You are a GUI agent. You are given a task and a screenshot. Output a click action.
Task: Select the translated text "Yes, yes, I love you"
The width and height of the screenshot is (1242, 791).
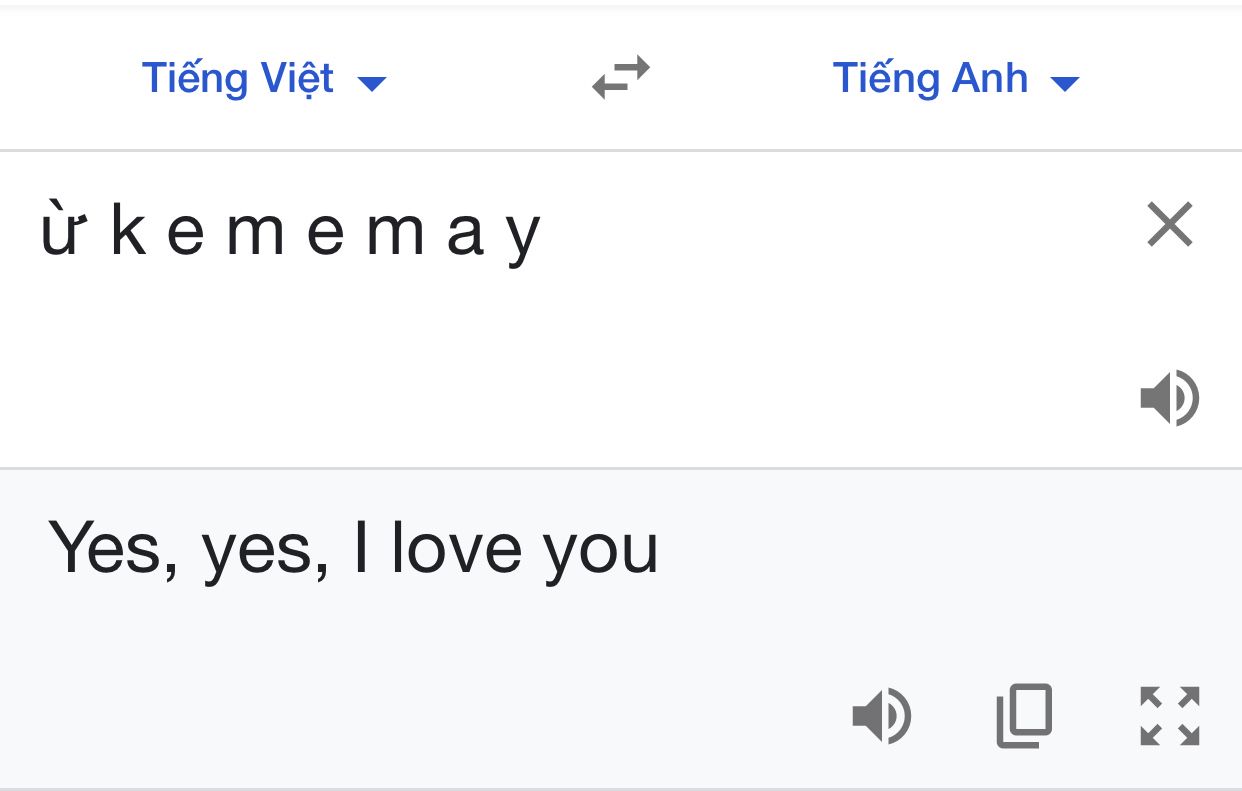pos(353,548)
